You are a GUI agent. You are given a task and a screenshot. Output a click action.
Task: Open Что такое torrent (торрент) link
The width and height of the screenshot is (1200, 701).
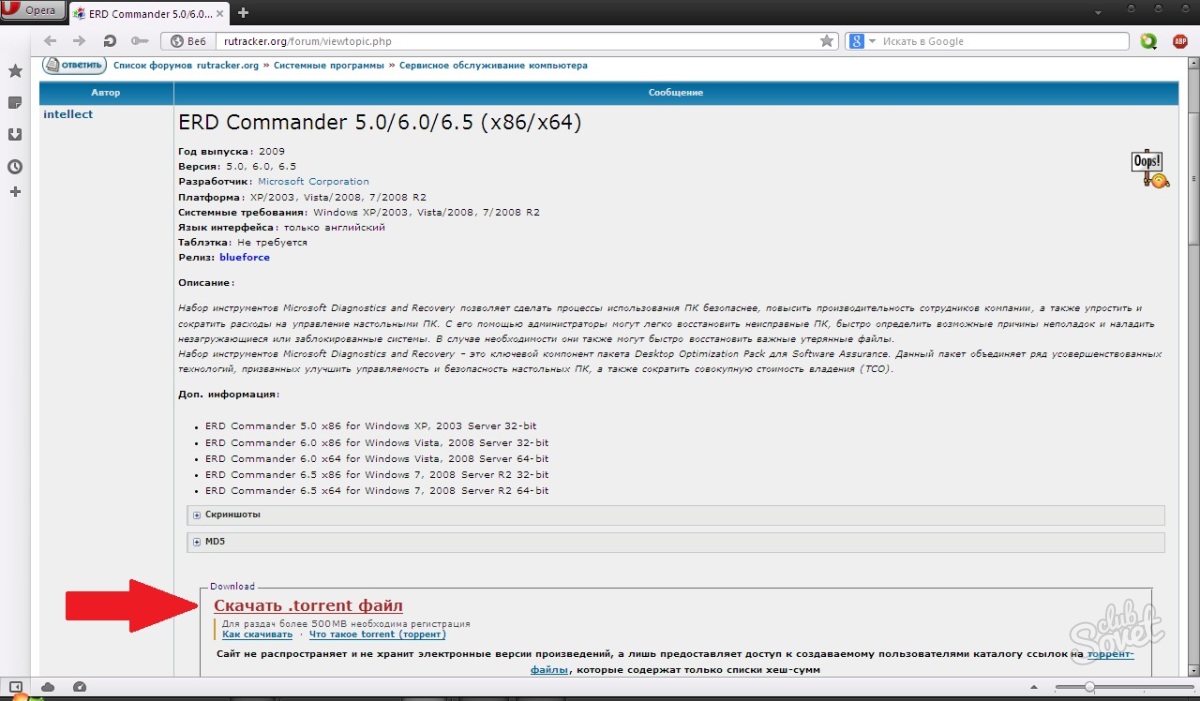[377, 634]
